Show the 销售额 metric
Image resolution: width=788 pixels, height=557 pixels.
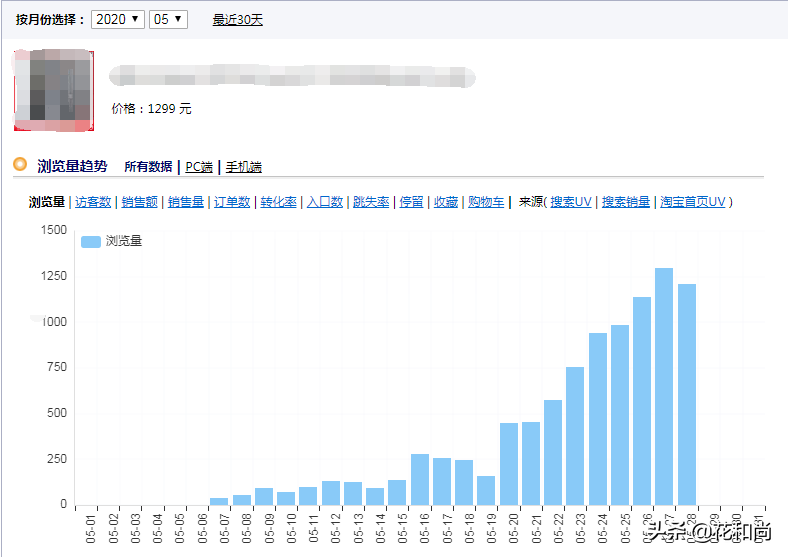tap(140, 202)
